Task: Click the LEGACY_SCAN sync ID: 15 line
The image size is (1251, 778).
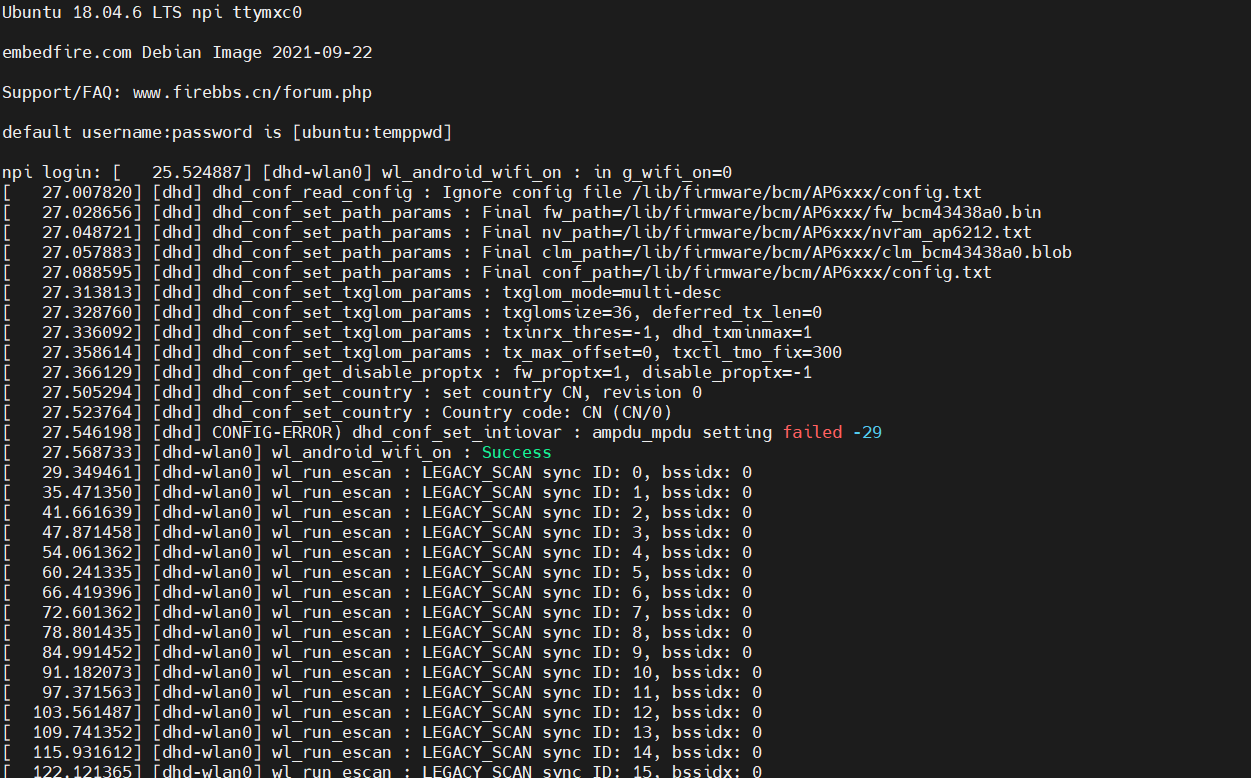Action: pos(382,771)
